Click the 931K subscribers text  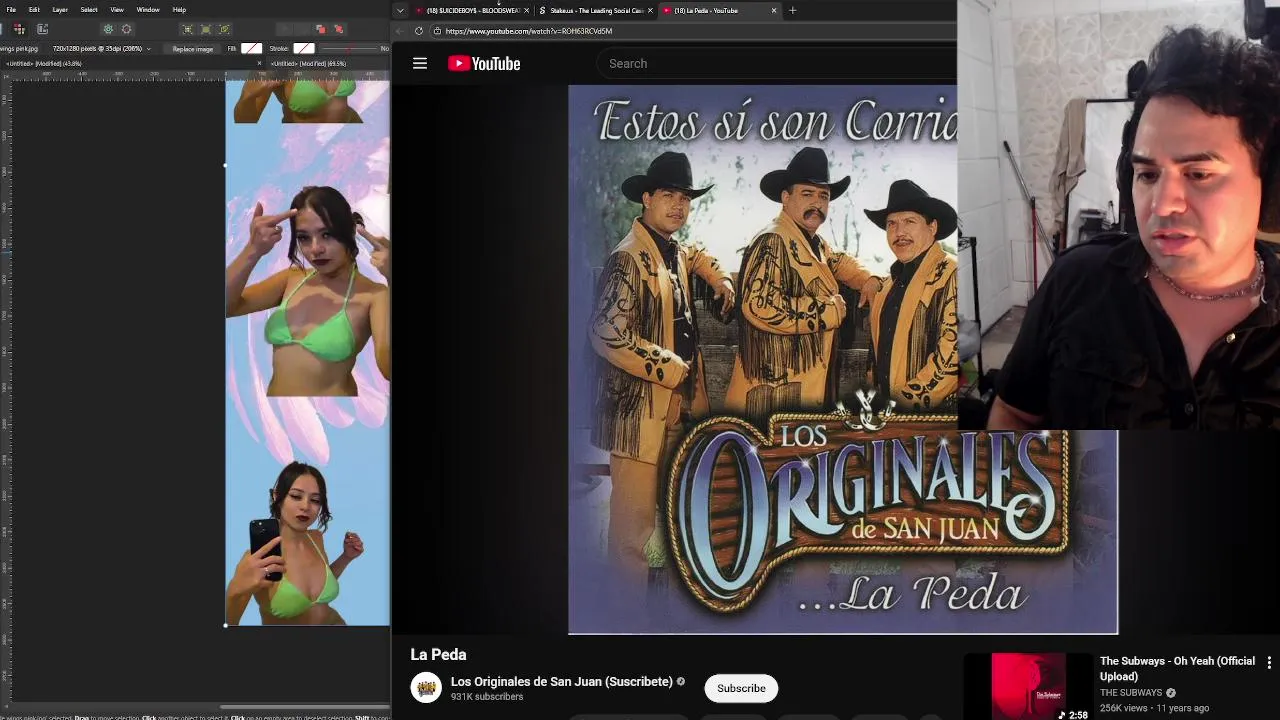487,697
